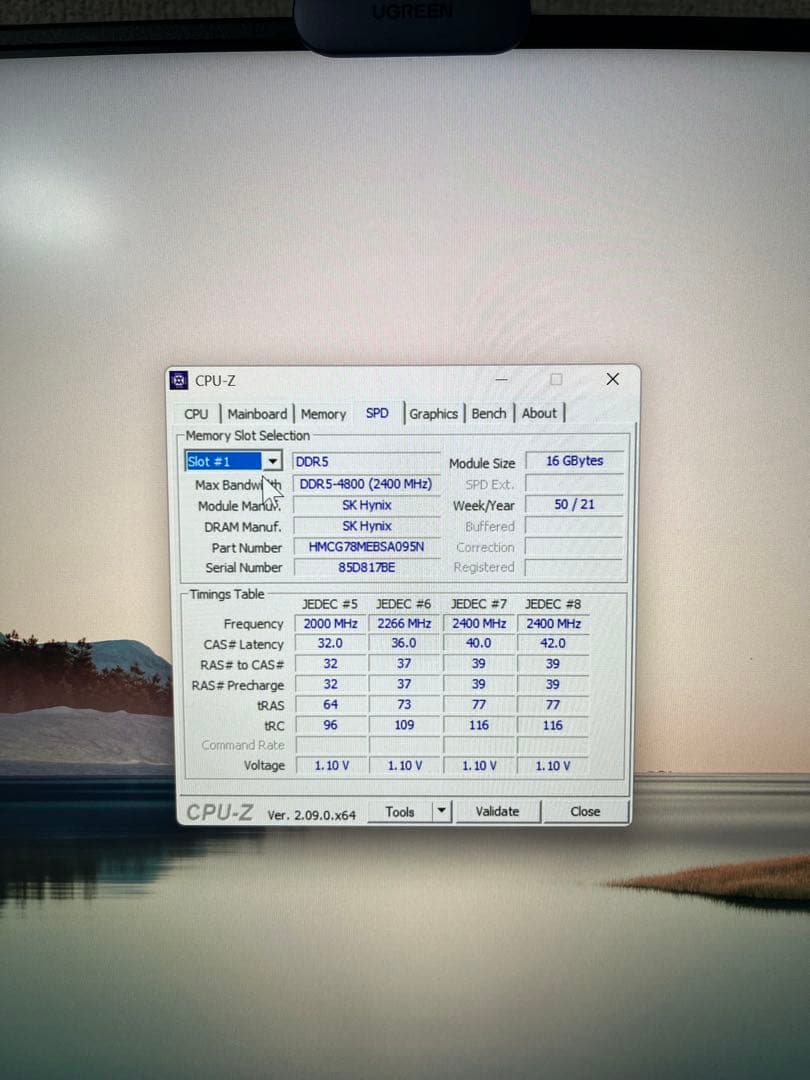Select the Part Number field showing HMCG78MEBSA095N
The image size is (810, 1080).
pyautogui.click(x=366, y=547)
